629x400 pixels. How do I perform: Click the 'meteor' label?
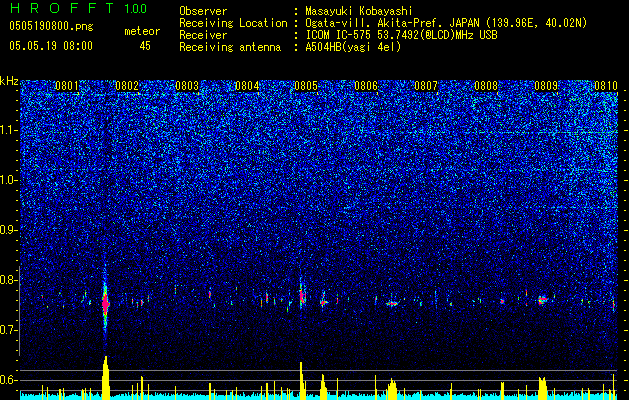pyautogui.click(x=142, y=31)
